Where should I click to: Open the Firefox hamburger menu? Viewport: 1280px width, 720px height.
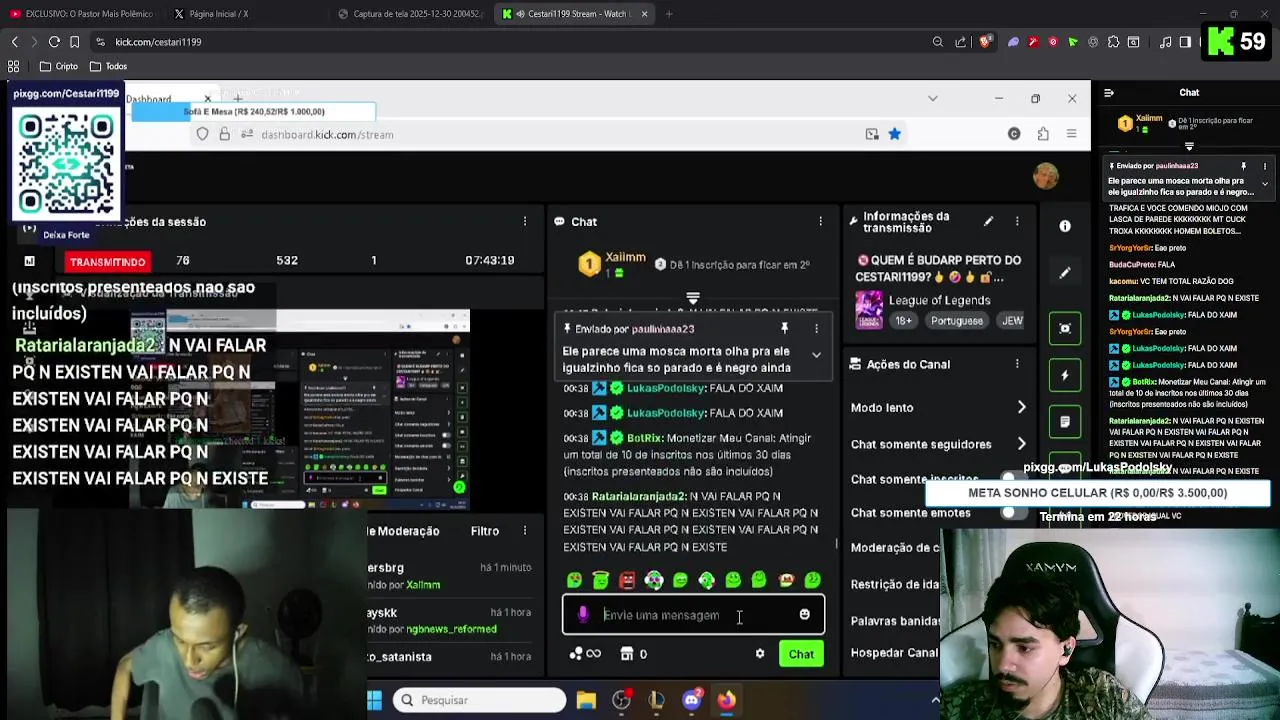click(x=1071, y=134)
